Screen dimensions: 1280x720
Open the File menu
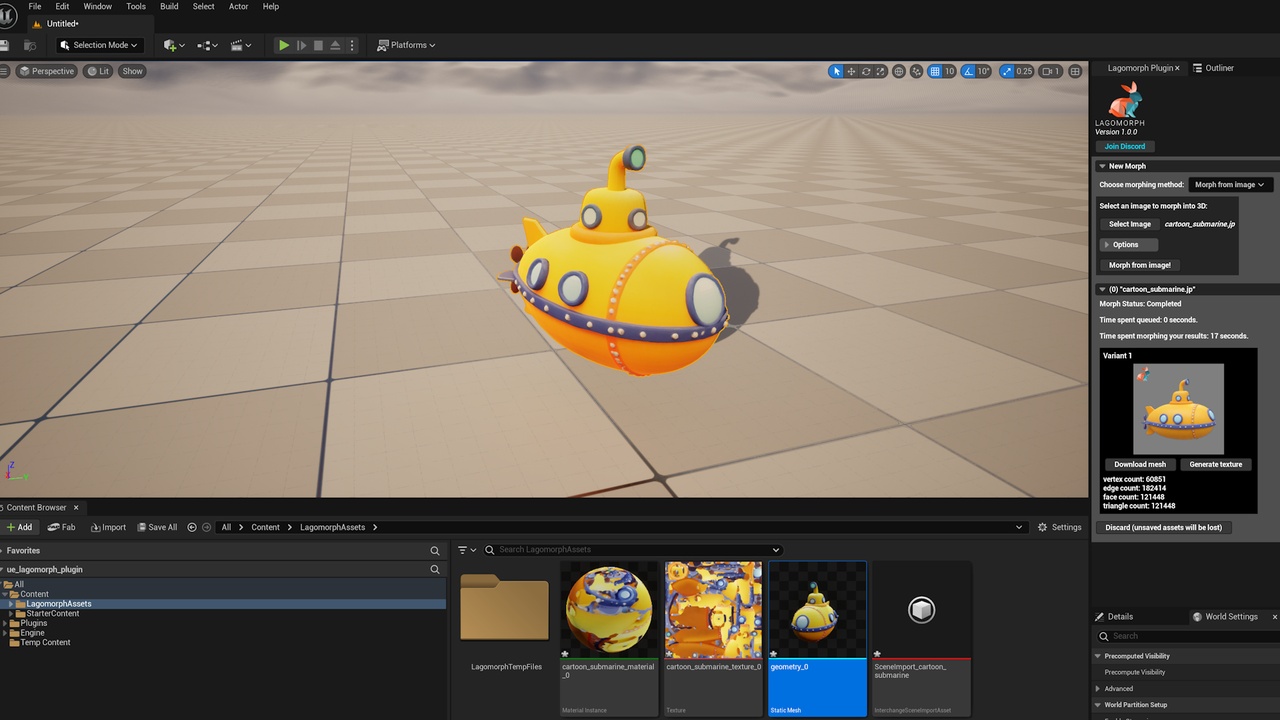pos(35,6)
